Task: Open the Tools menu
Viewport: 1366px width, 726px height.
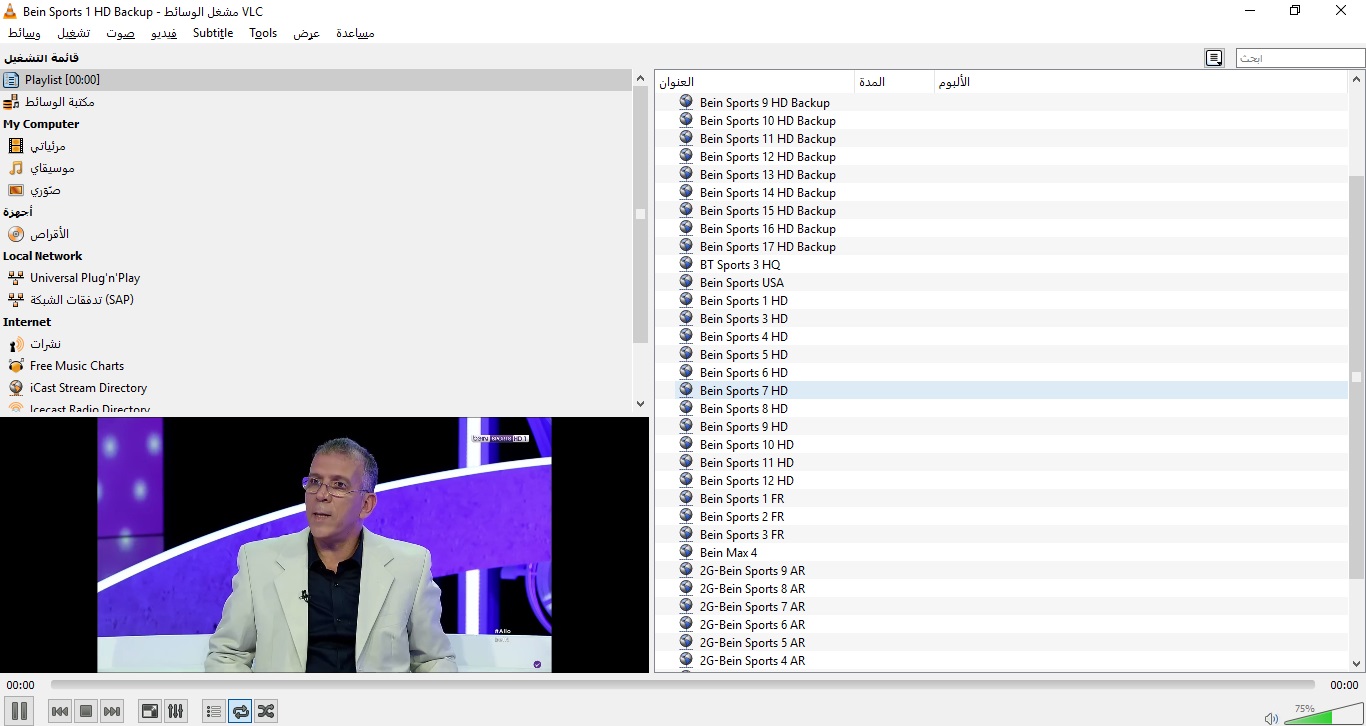Action: tap(263, 33)
